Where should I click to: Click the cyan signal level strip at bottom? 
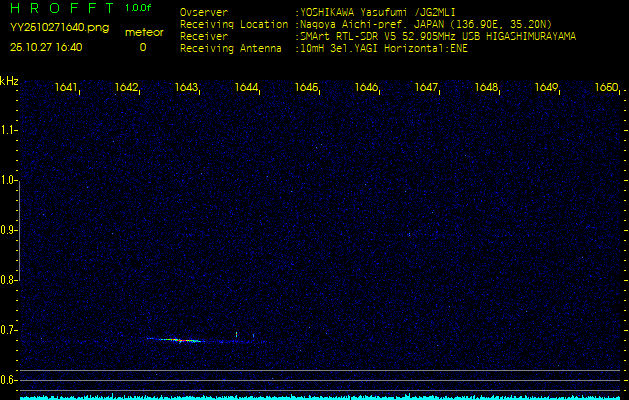320,398
